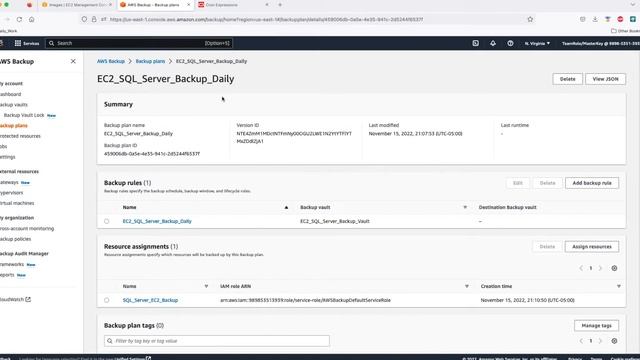Open the N. Virginia region dropdown
The height and width of the screenshot is (360, 640).
[537, 43]
